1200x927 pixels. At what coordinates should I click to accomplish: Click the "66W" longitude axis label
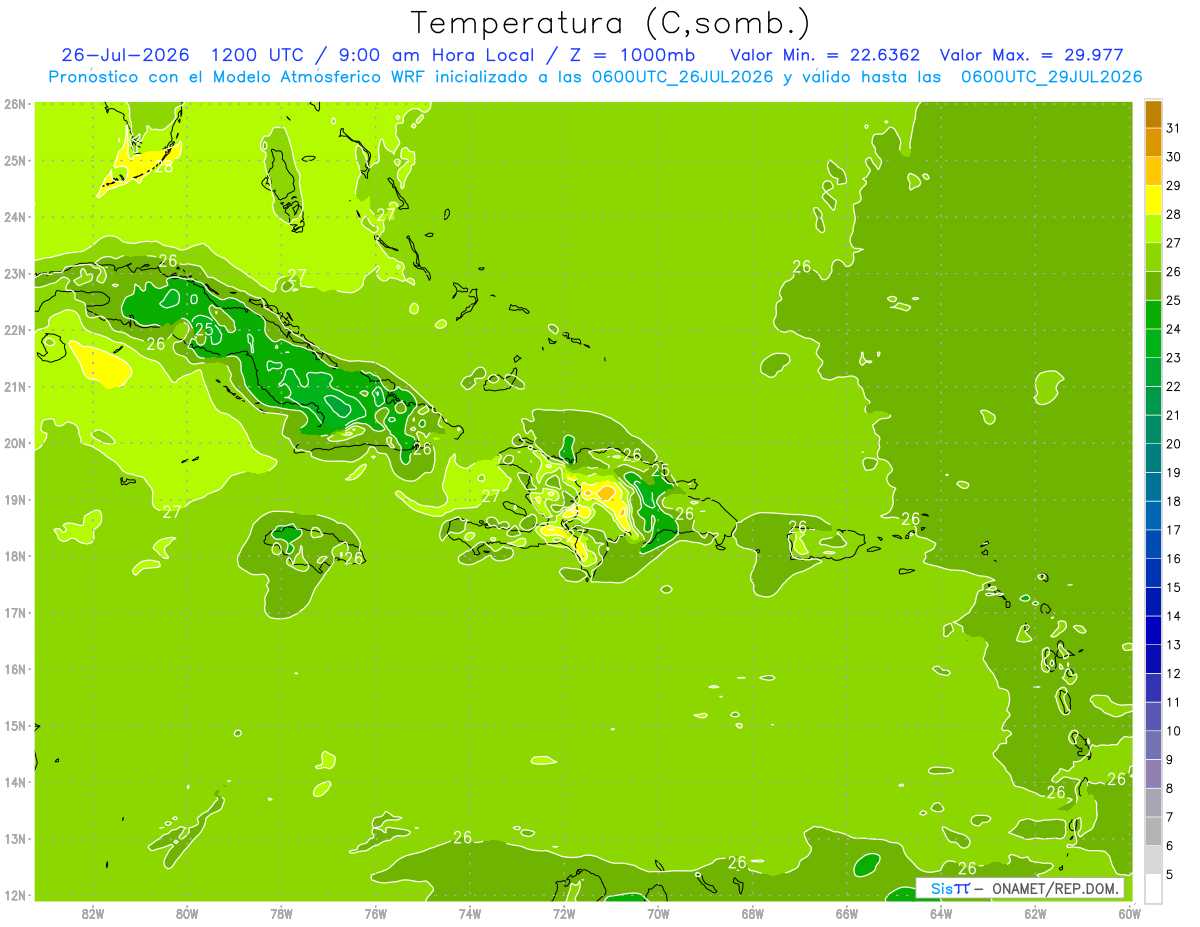847,913
